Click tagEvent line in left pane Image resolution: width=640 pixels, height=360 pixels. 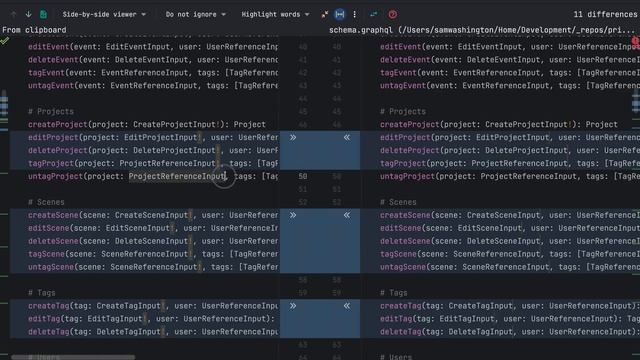click(x=153, y=73)
